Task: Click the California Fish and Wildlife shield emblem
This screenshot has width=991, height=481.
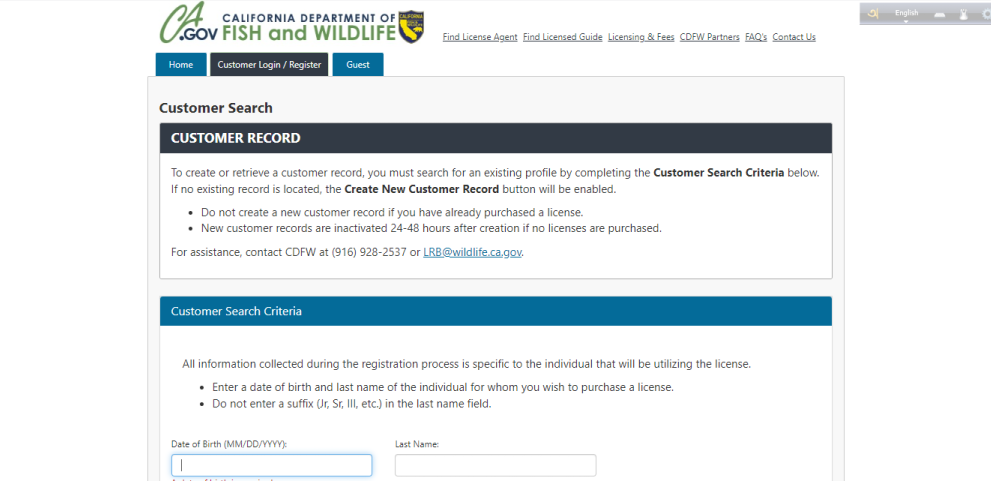Action: 411,26
